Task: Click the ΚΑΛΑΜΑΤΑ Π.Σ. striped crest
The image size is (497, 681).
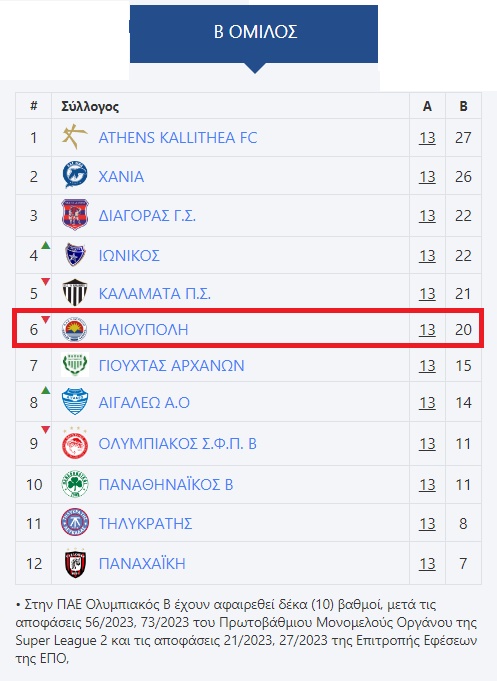Action: (75, 292)
